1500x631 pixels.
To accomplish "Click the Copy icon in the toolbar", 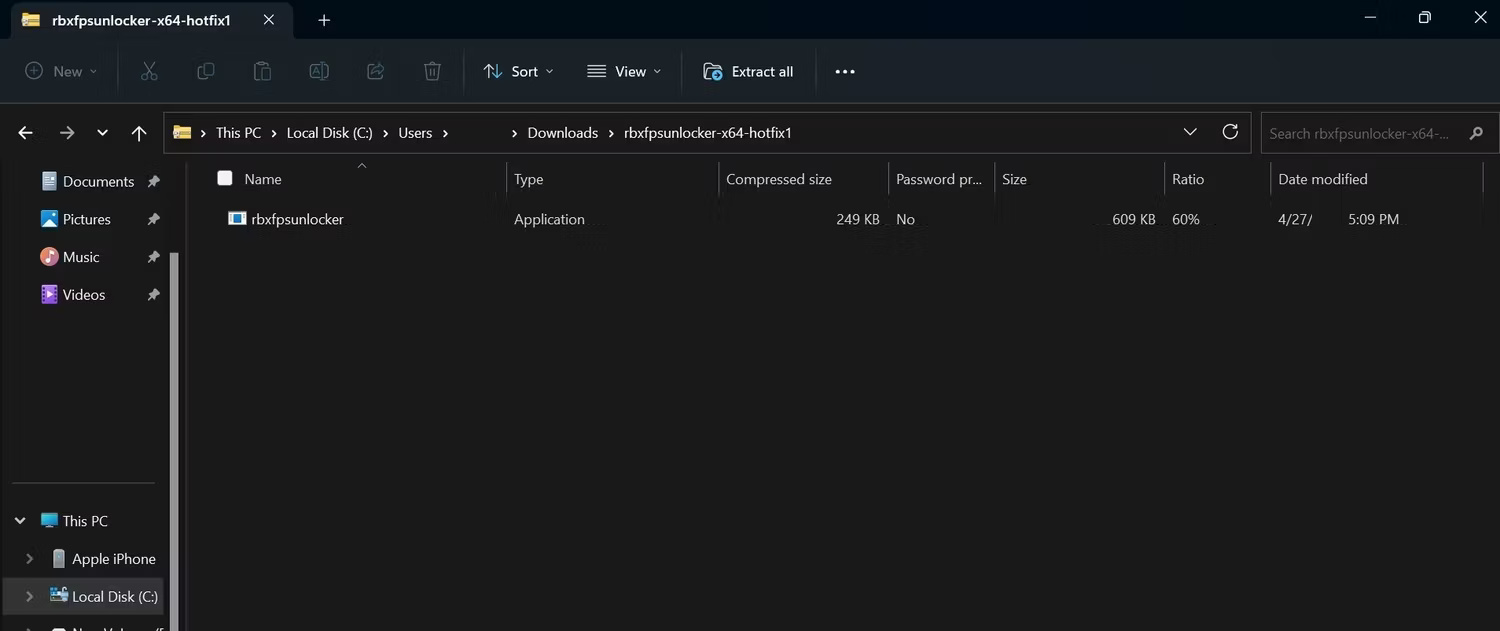I will click(x=205, y=71).
